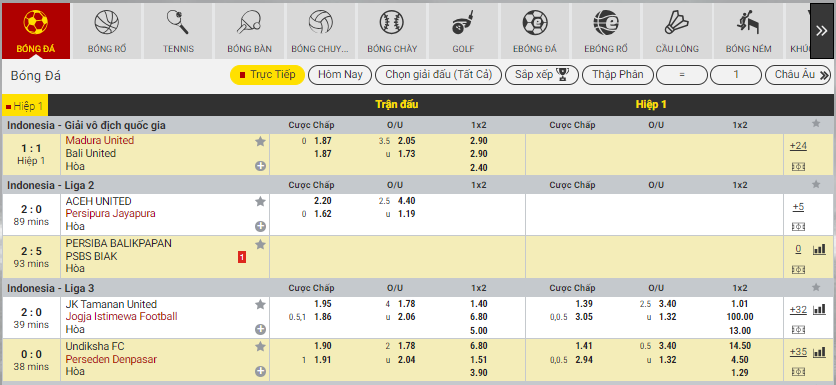836x385 pixels.
Task: Open +24 more markets for Madura United
Action: (798, 146)
